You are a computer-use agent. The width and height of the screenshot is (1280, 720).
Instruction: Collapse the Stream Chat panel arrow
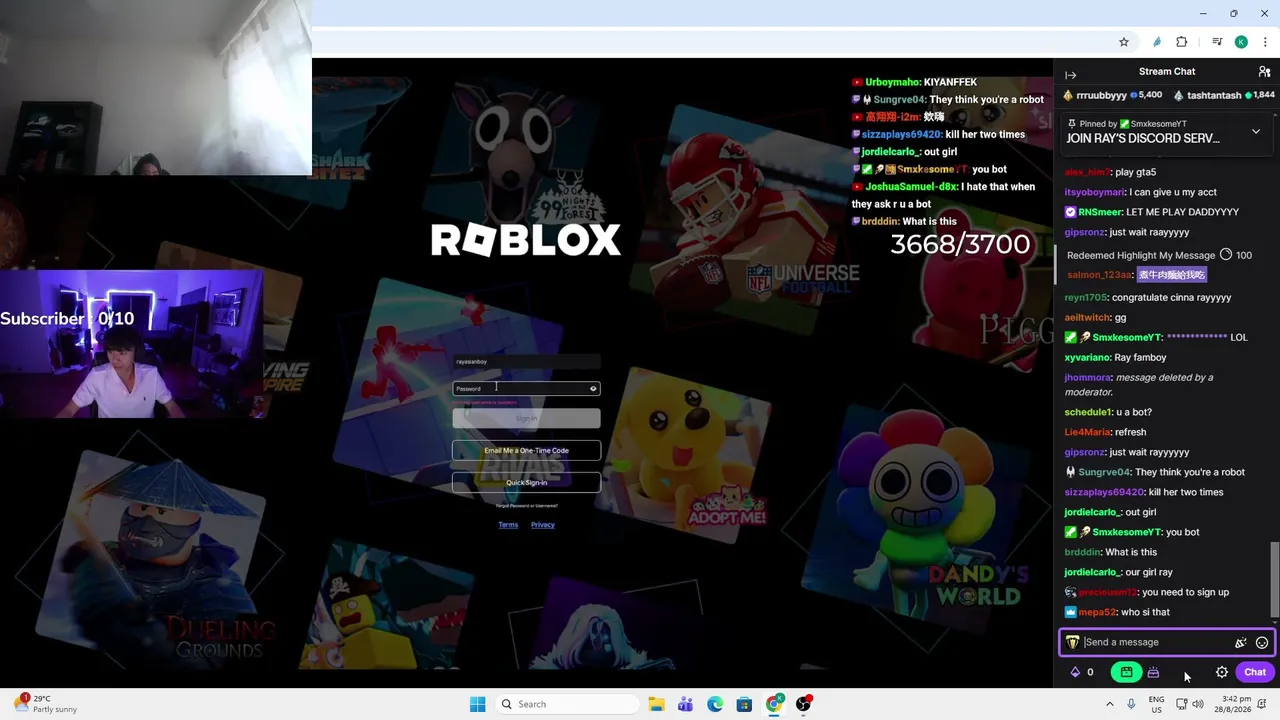(1070, 75)
